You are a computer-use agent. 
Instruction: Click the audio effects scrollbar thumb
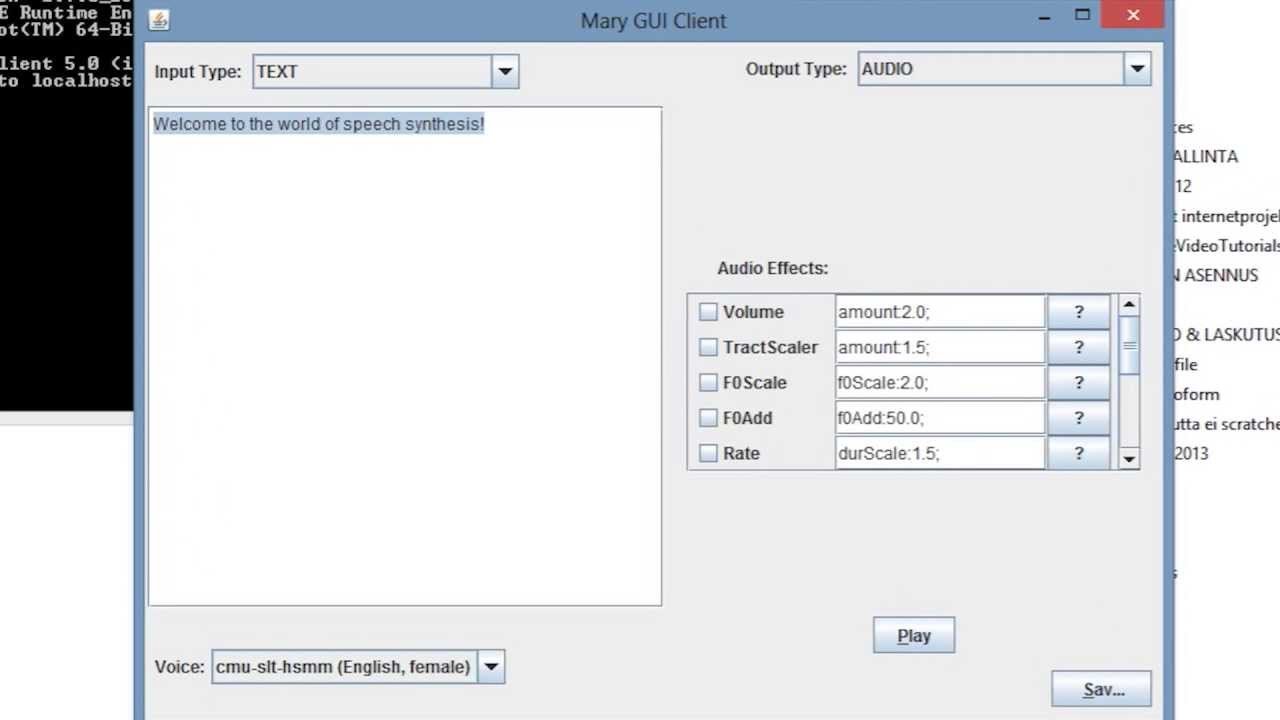(x=1129, y=346)
